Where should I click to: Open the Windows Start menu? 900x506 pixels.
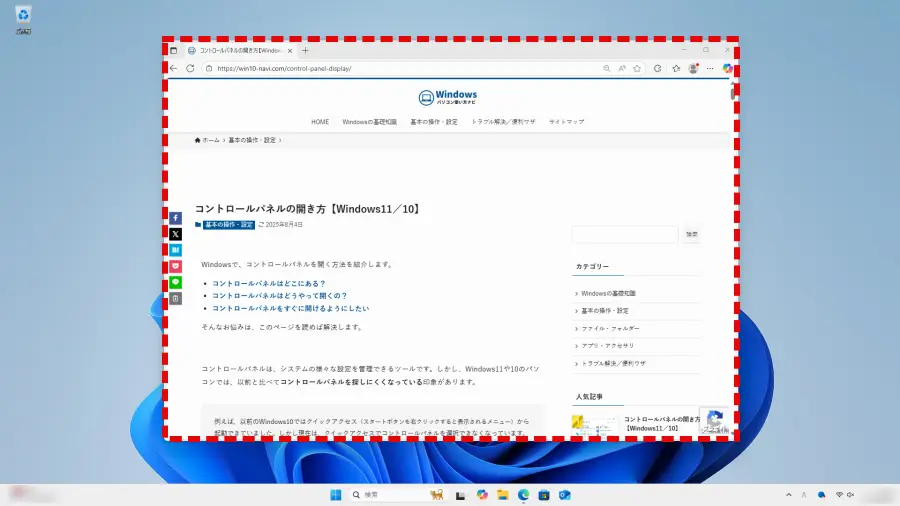336,495
